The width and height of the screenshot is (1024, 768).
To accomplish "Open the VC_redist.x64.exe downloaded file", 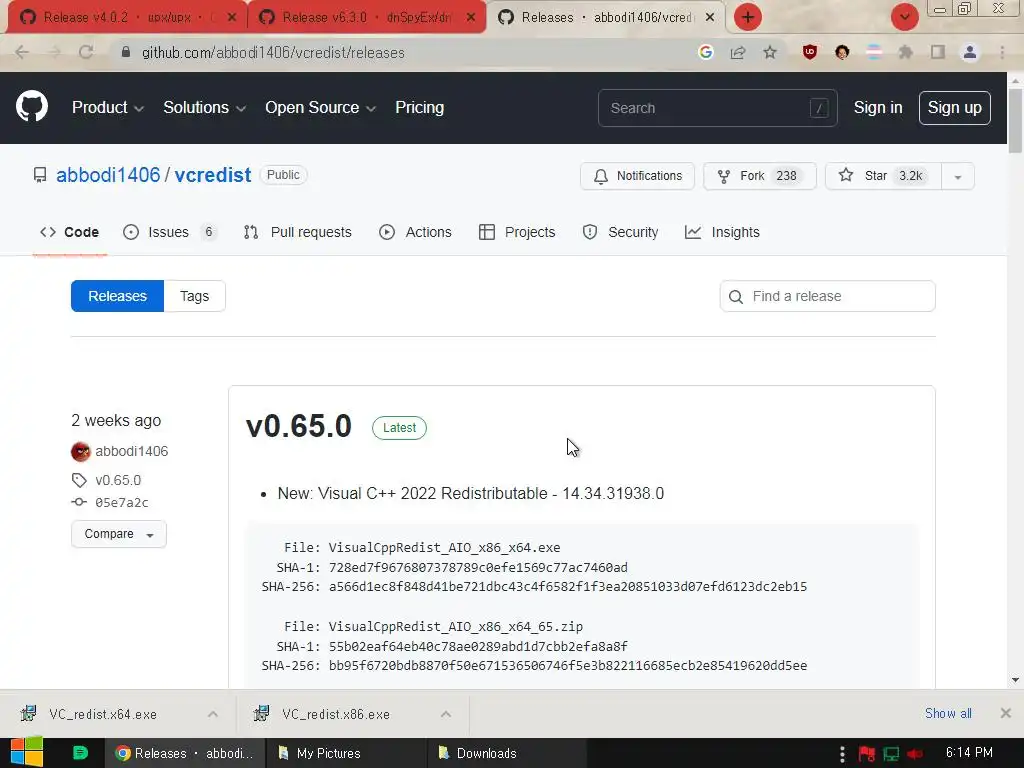I will [x=103, y=714].
